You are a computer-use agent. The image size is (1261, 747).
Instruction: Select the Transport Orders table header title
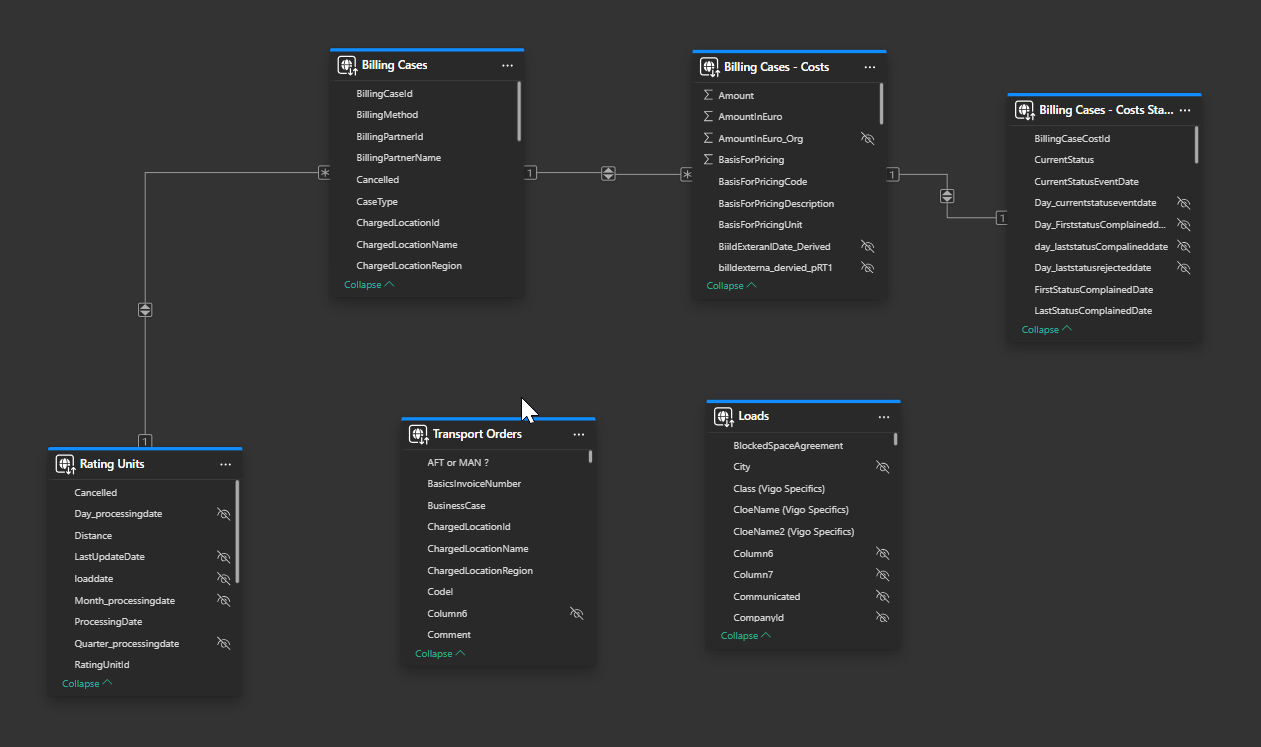coord(477,434)
